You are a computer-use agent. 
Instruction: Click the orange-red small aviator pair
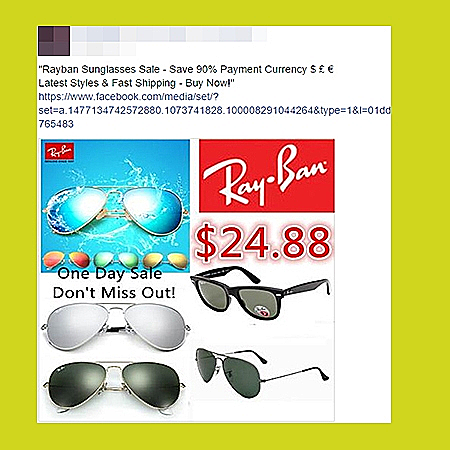[x=67, y=259]
